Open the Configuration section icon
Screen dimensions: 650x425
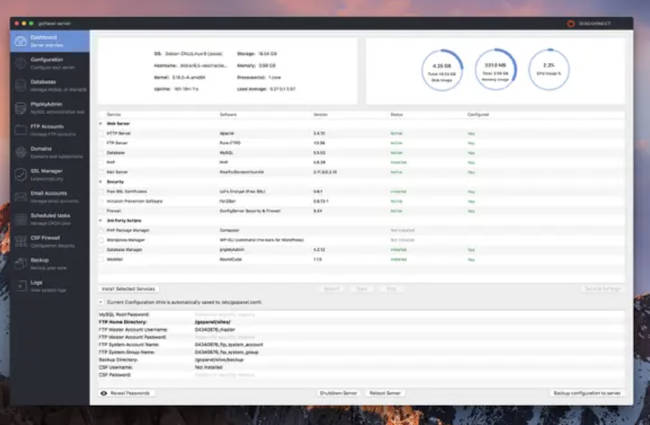point(20,63)
